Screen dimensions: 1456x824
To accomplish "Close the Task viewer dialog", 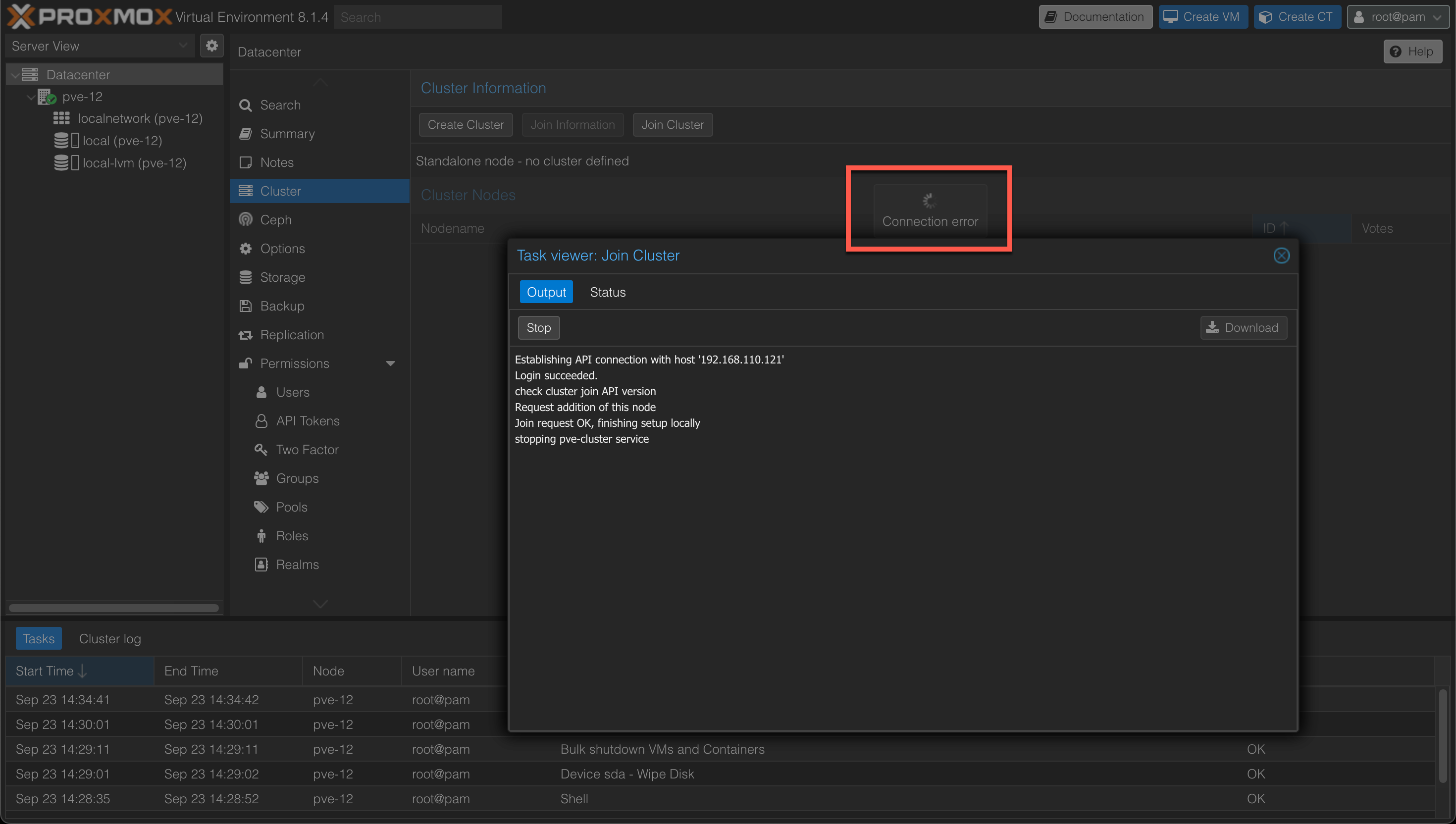I will [1281, 256].
